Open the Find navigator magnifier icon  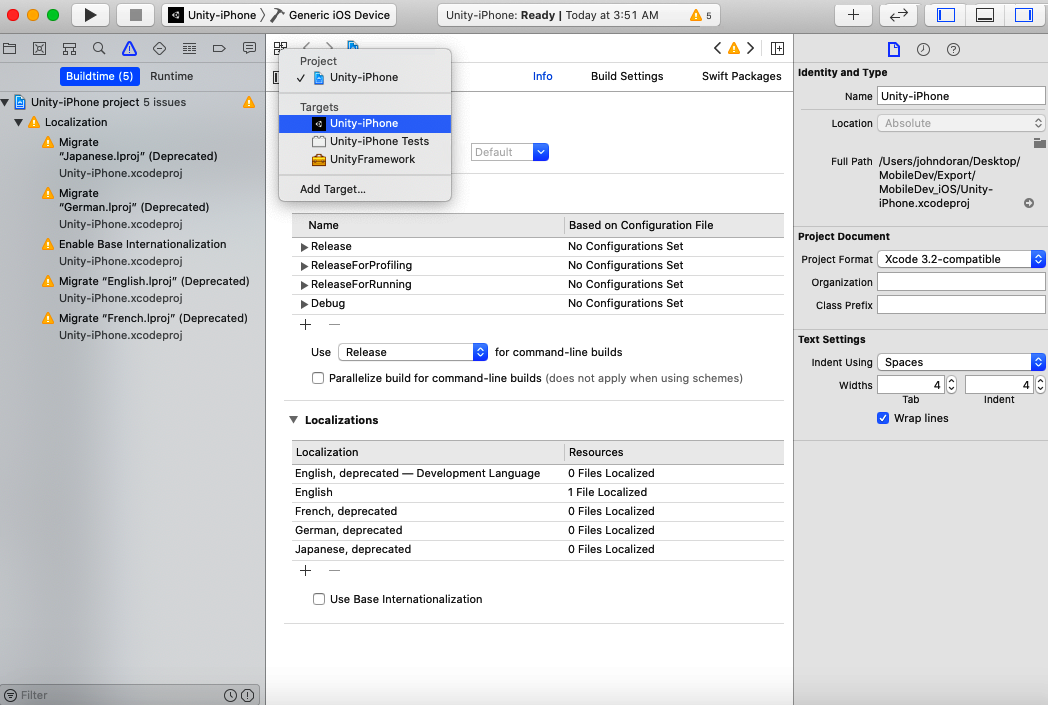click(x=99, y=48)
